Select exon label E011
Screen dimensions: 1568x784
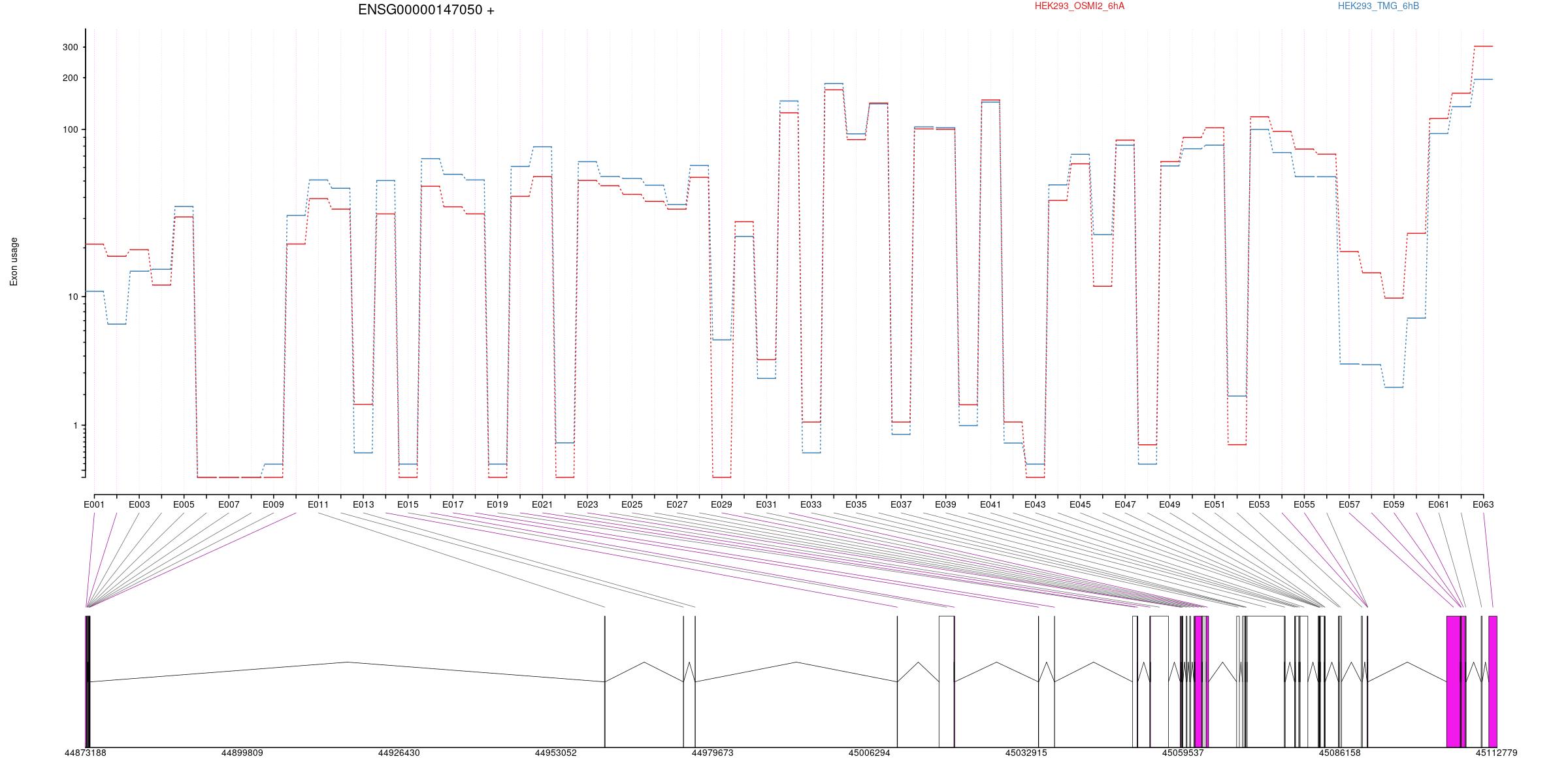coord(318,504)
